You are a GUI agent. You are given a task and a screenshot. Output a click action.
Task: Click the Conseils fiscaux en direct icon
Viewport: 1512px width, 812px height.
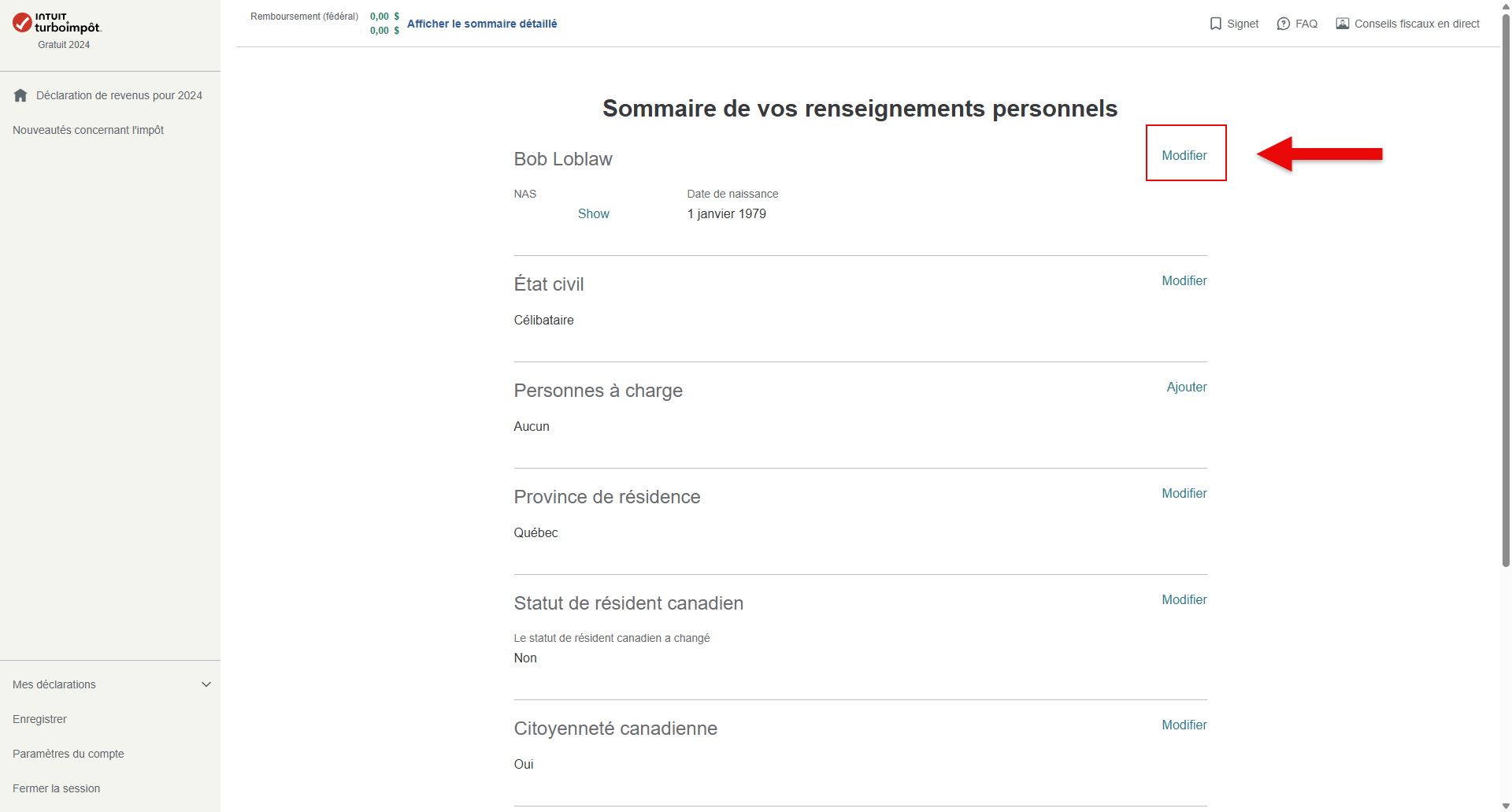pos(1343,24)
